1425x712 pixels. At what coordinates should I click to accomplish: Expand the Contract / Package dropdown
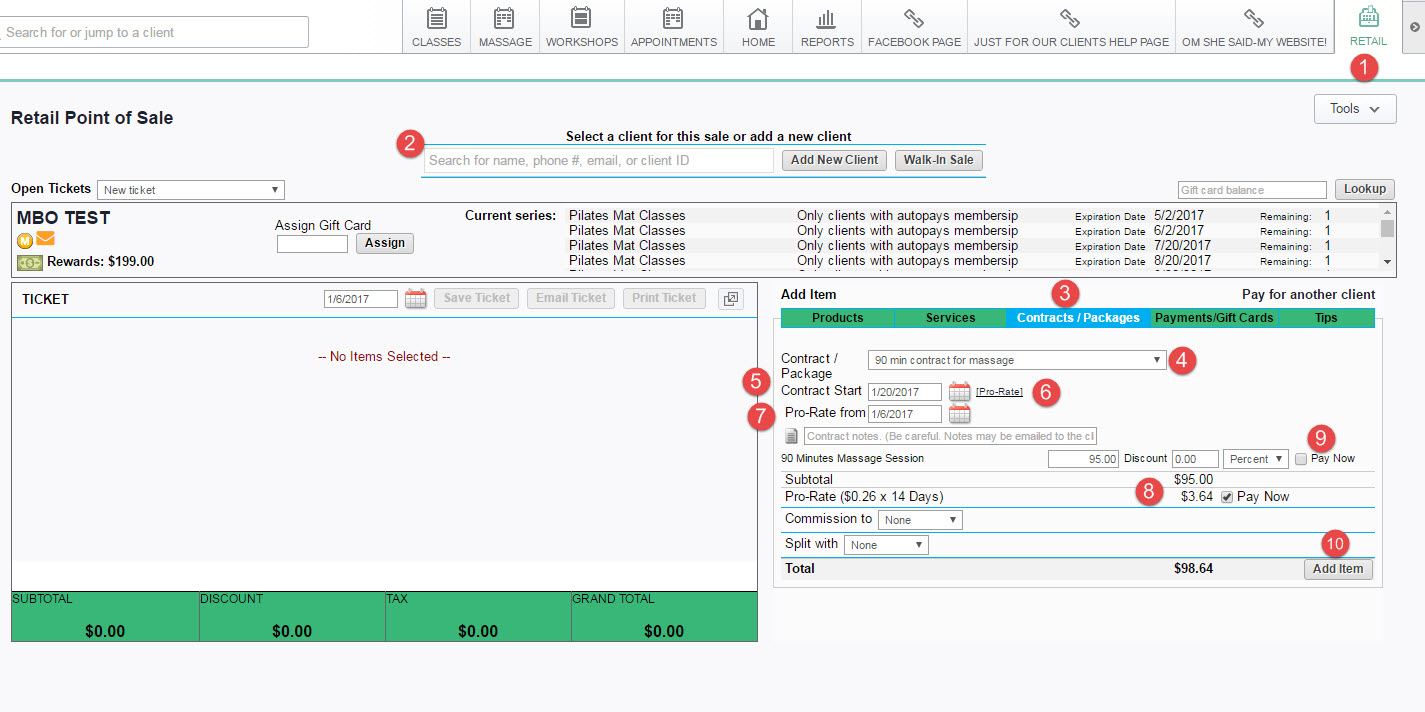pos(1017,360)
